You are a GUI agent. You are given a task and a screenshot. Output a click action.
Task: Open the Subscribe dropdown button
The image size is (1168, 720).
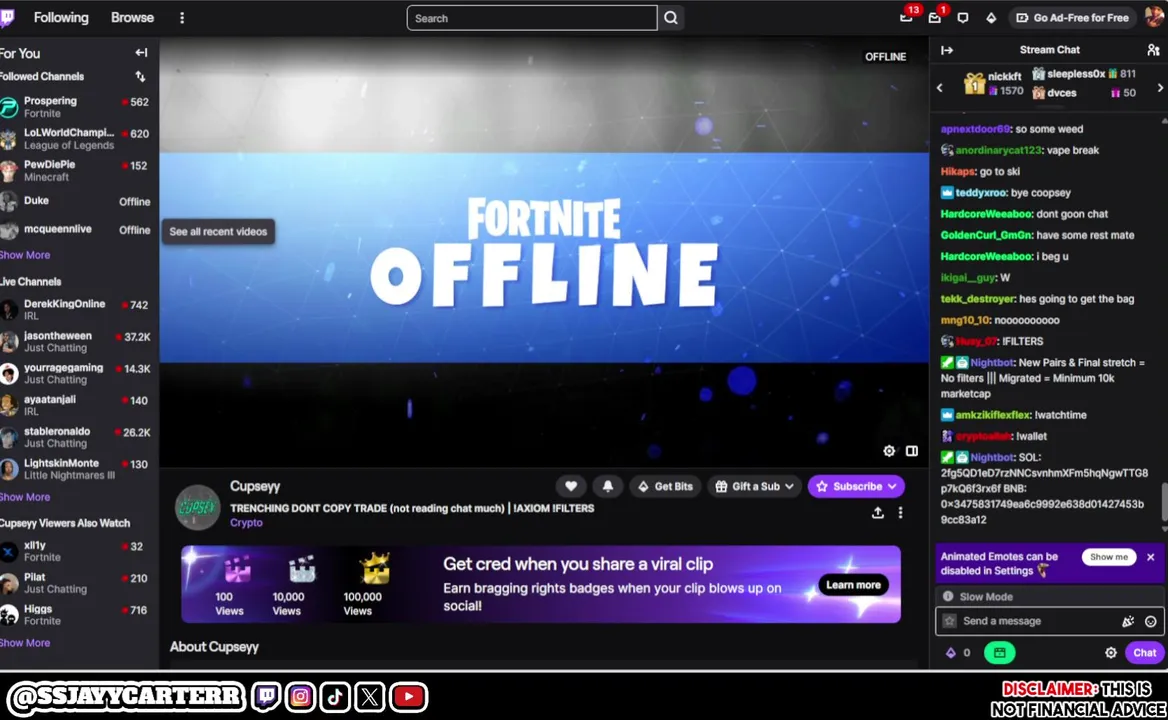point(857,486)
